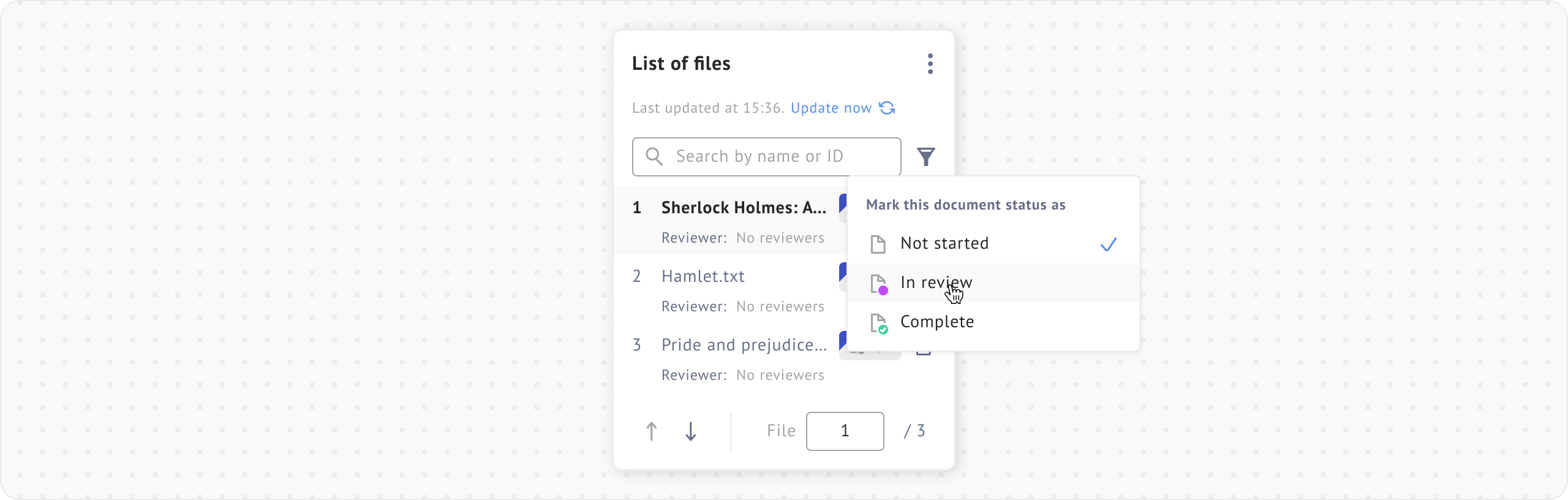Select the Sherlock Holmes file row
1568x500 pixels.
pos(744,208)
